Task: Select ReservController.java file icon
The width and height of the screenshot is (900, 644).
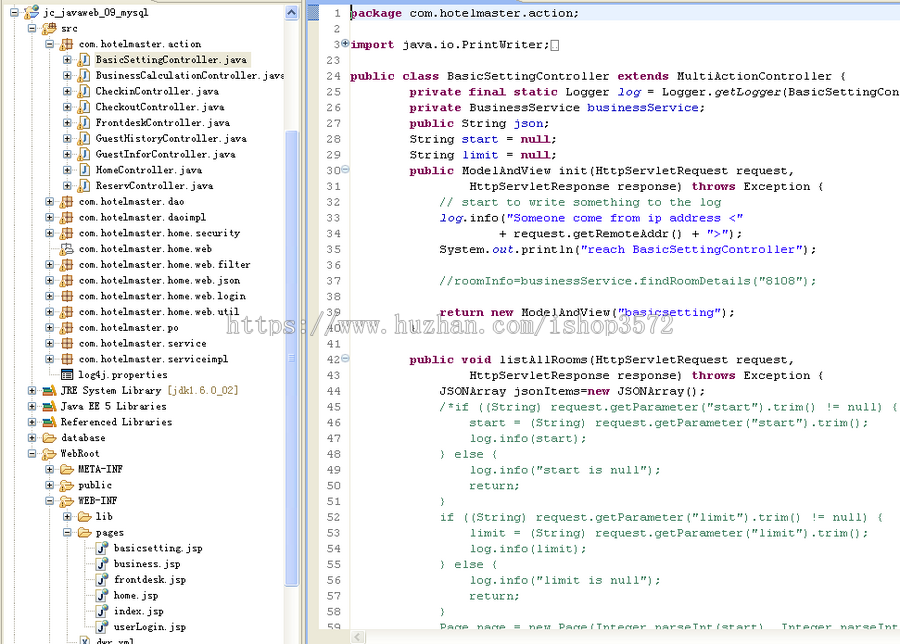Action: coord(84,185)
